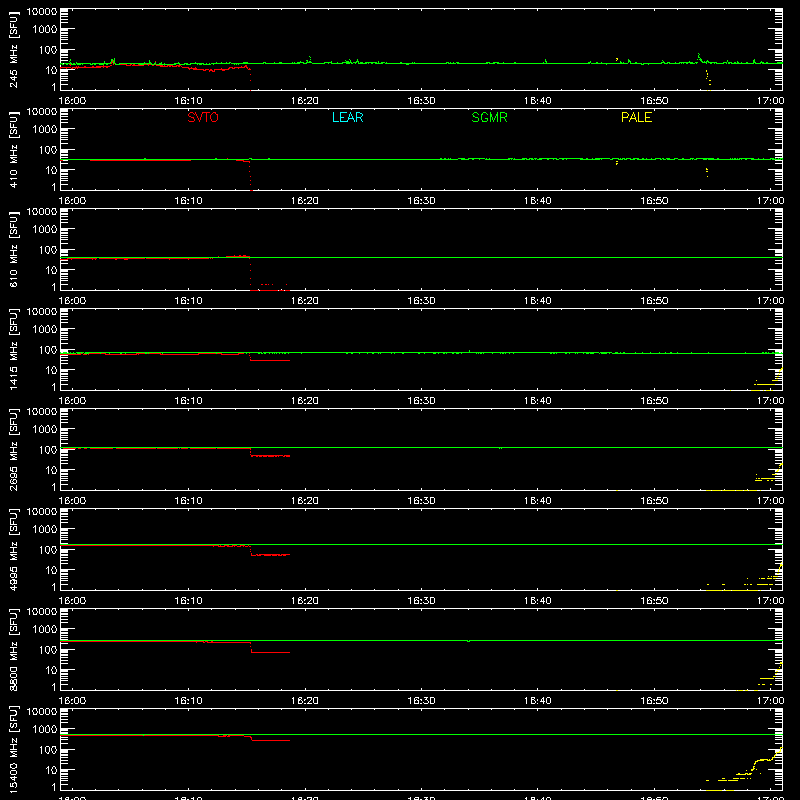Click the yellow PALE station label

(636, 117)
